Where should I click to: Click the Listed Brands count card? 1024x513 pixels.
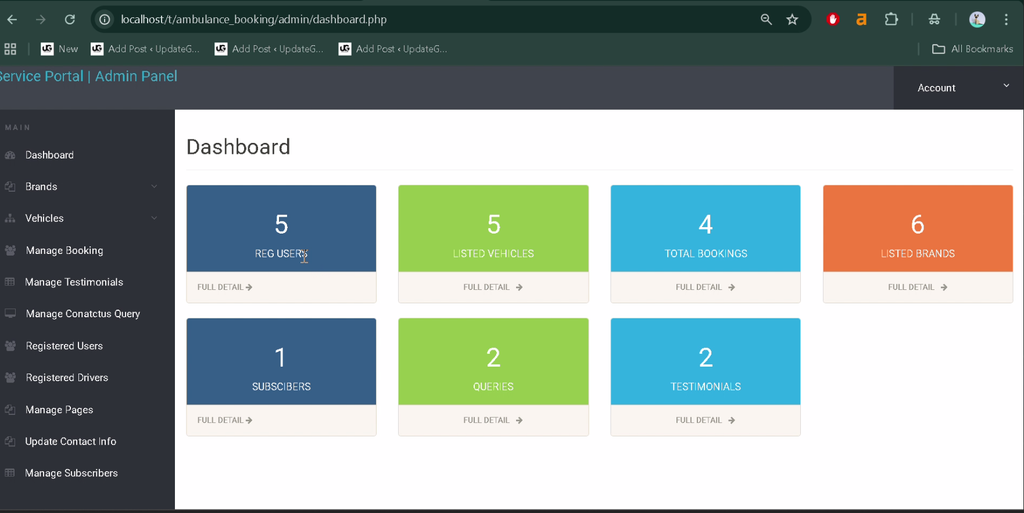pos(918,228)
